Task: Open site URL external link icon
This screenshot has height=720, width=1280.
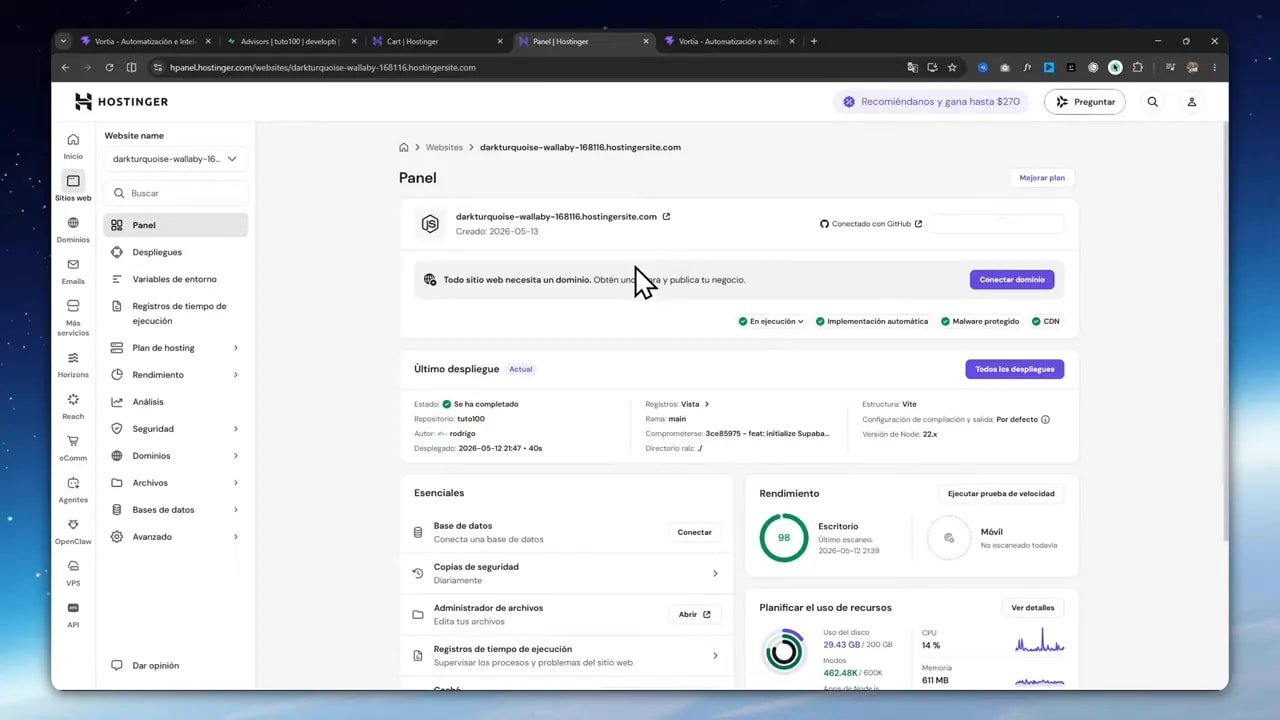Action: tap(667, 216)
